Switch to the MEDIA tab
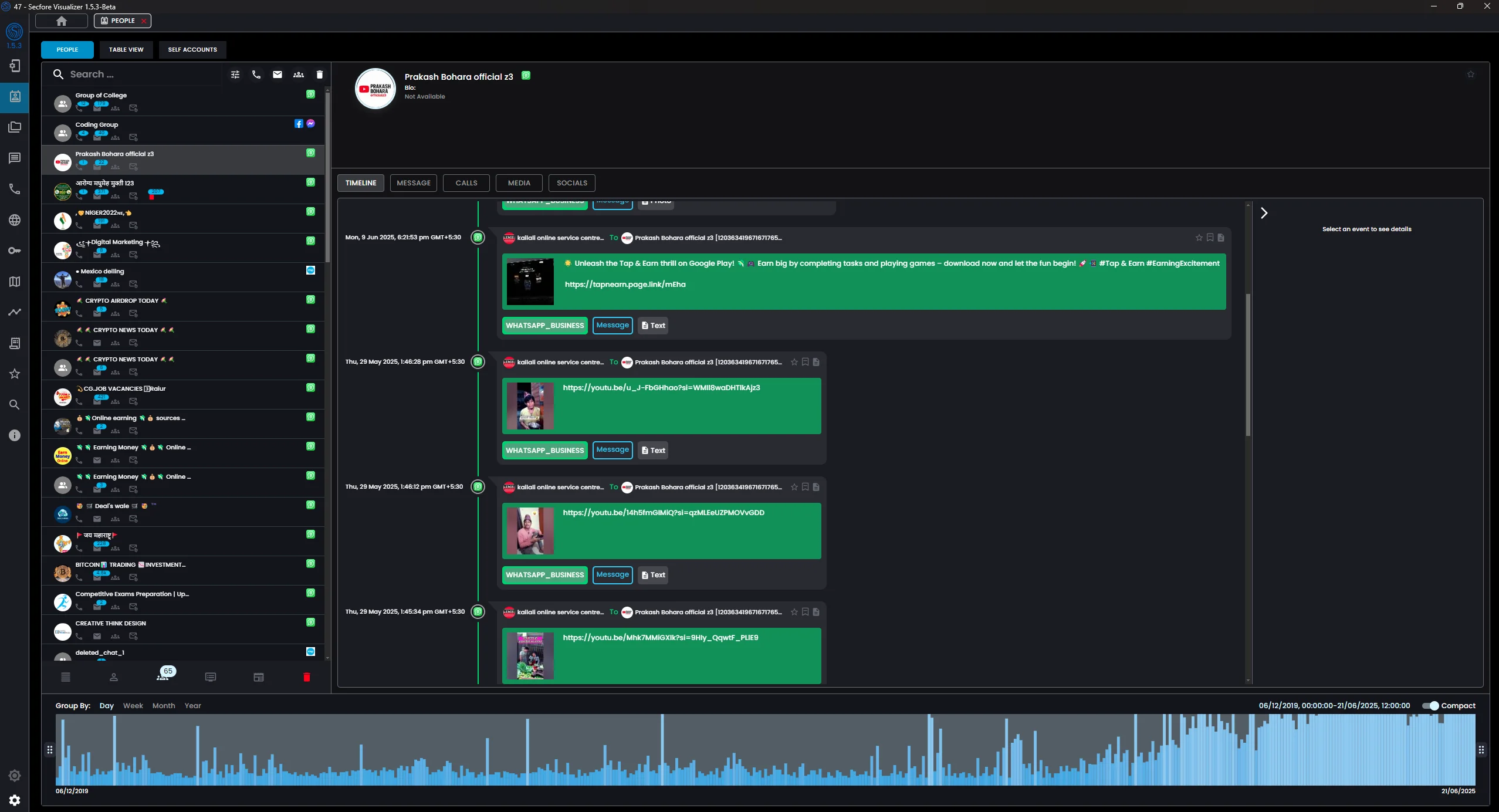The height and width of the screenshot is (812, 1499). coord(519,183)
